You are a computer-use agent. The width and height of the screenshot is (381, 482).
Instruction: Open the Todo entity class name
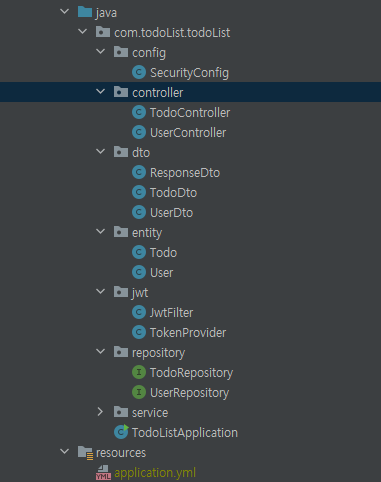(163, 253)
